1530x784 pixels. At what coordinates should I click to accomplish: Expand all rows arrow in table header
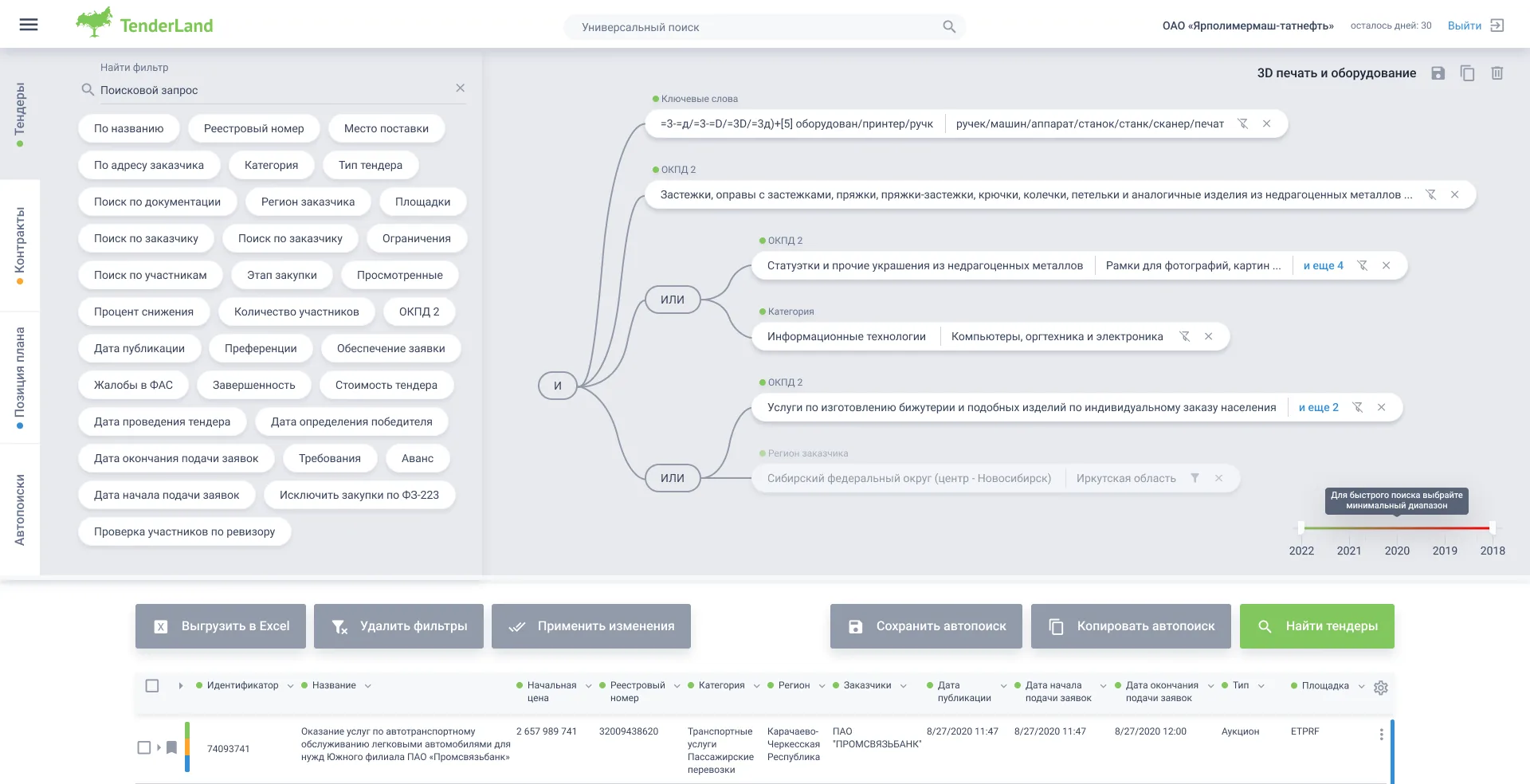pyautogui.click(x=181, y=685)
